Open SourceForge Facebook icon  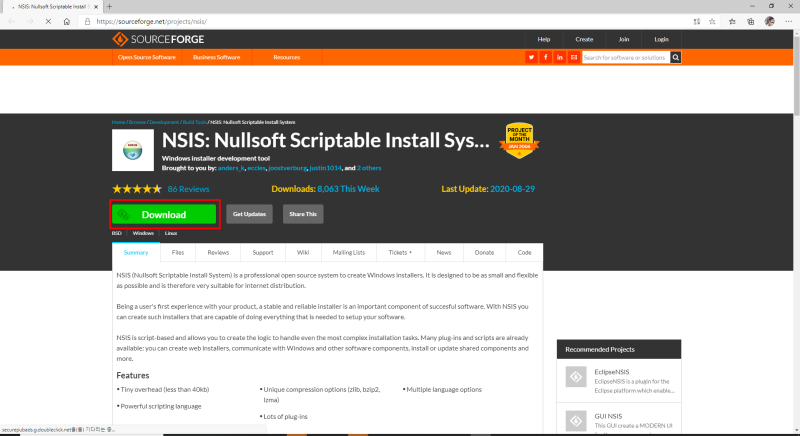click(545, 57)
